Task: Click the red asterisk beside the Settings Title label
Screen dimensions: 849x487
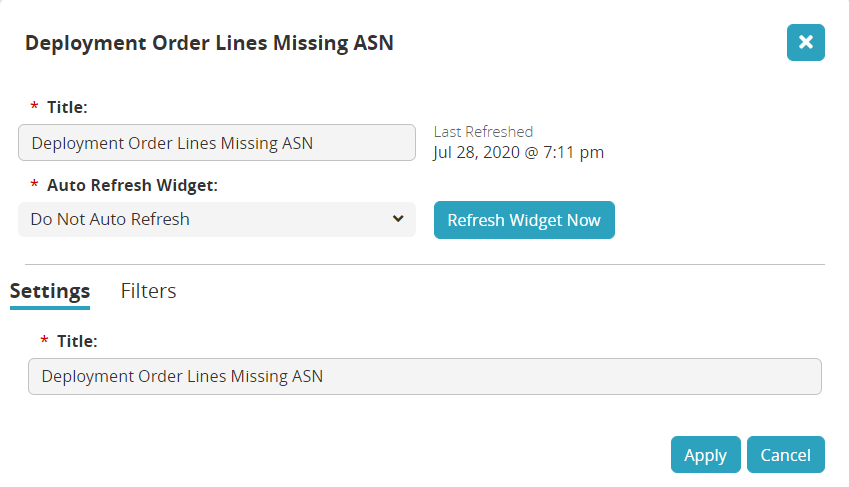Action: tap(45, 342)
